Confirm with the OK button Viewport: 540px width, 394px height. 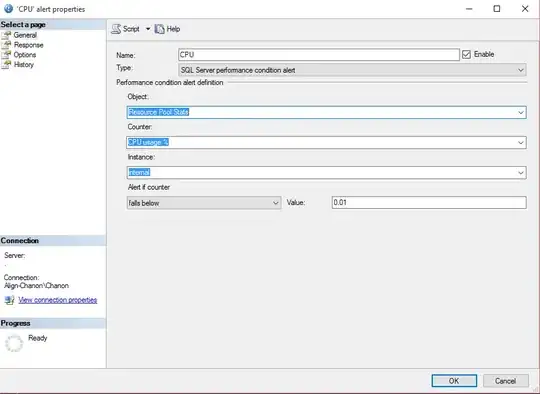[454, 381]
